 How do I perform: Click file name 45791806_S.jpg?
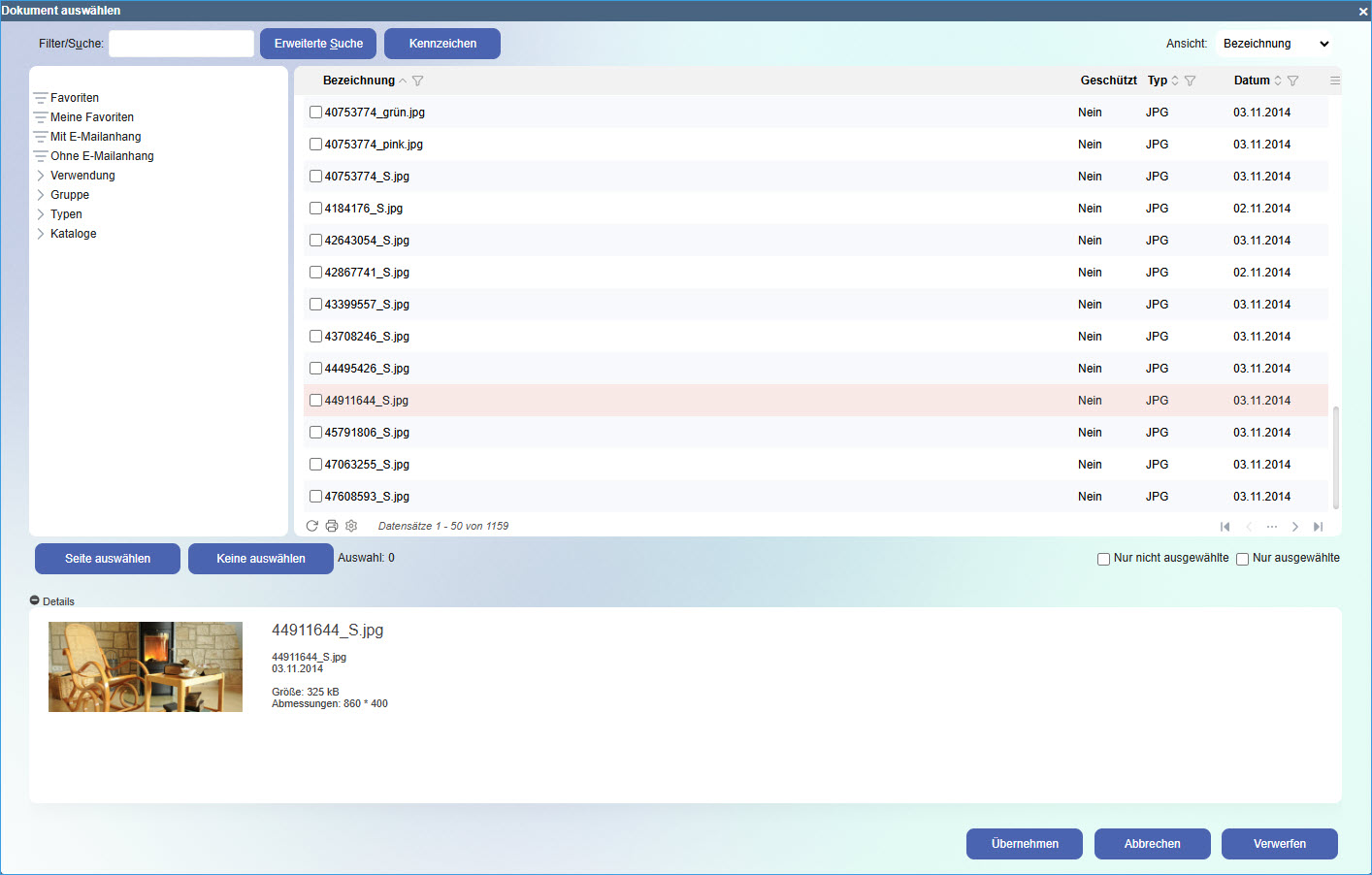[x=367, y=433]
